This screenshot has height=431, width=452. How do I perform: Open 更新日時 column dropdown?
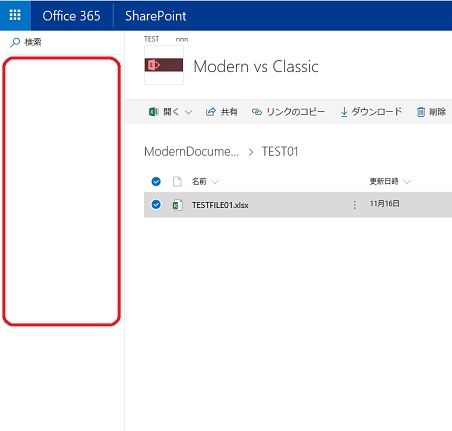407,182
